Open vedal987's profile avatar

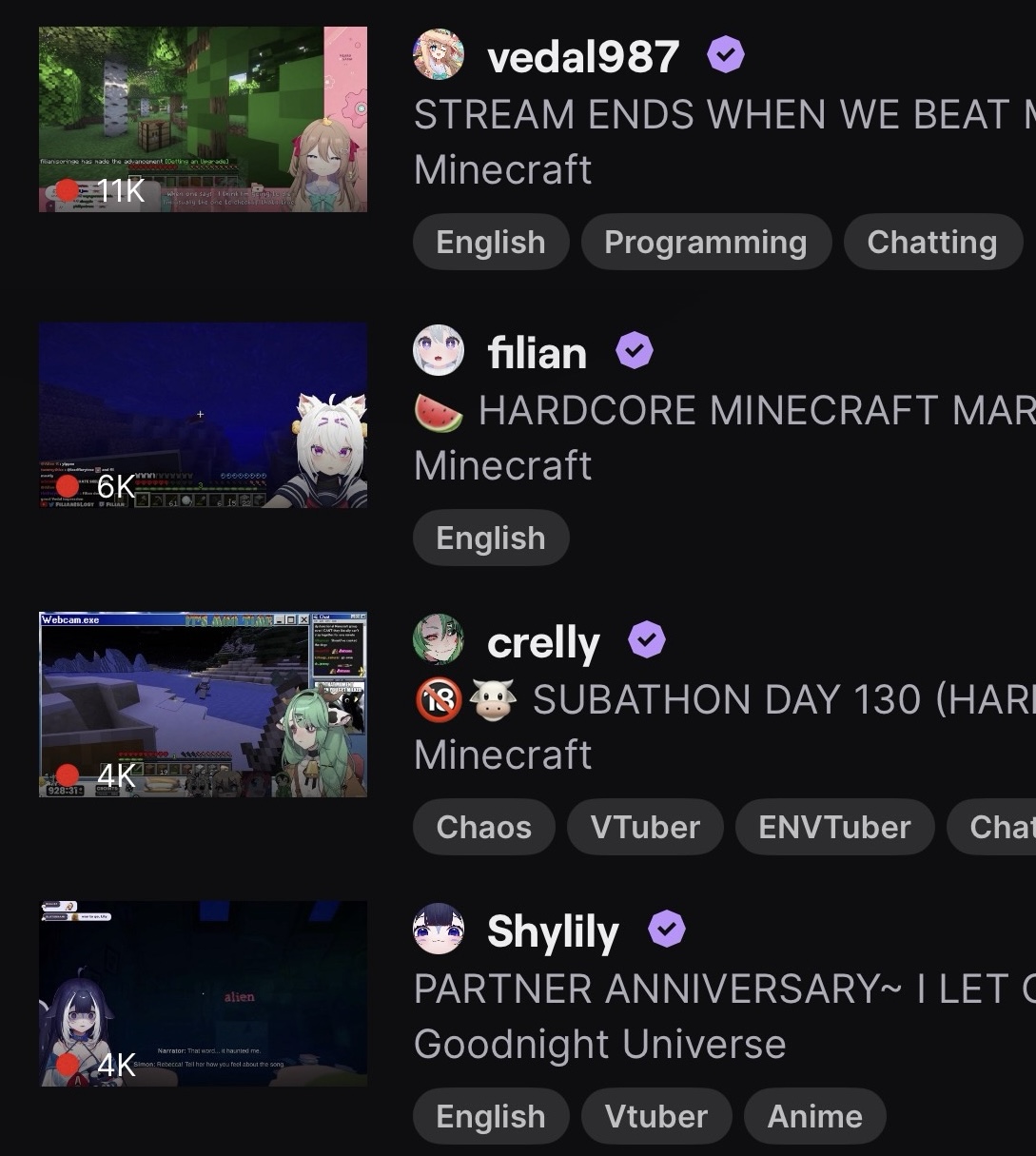[x=439, y=54]
